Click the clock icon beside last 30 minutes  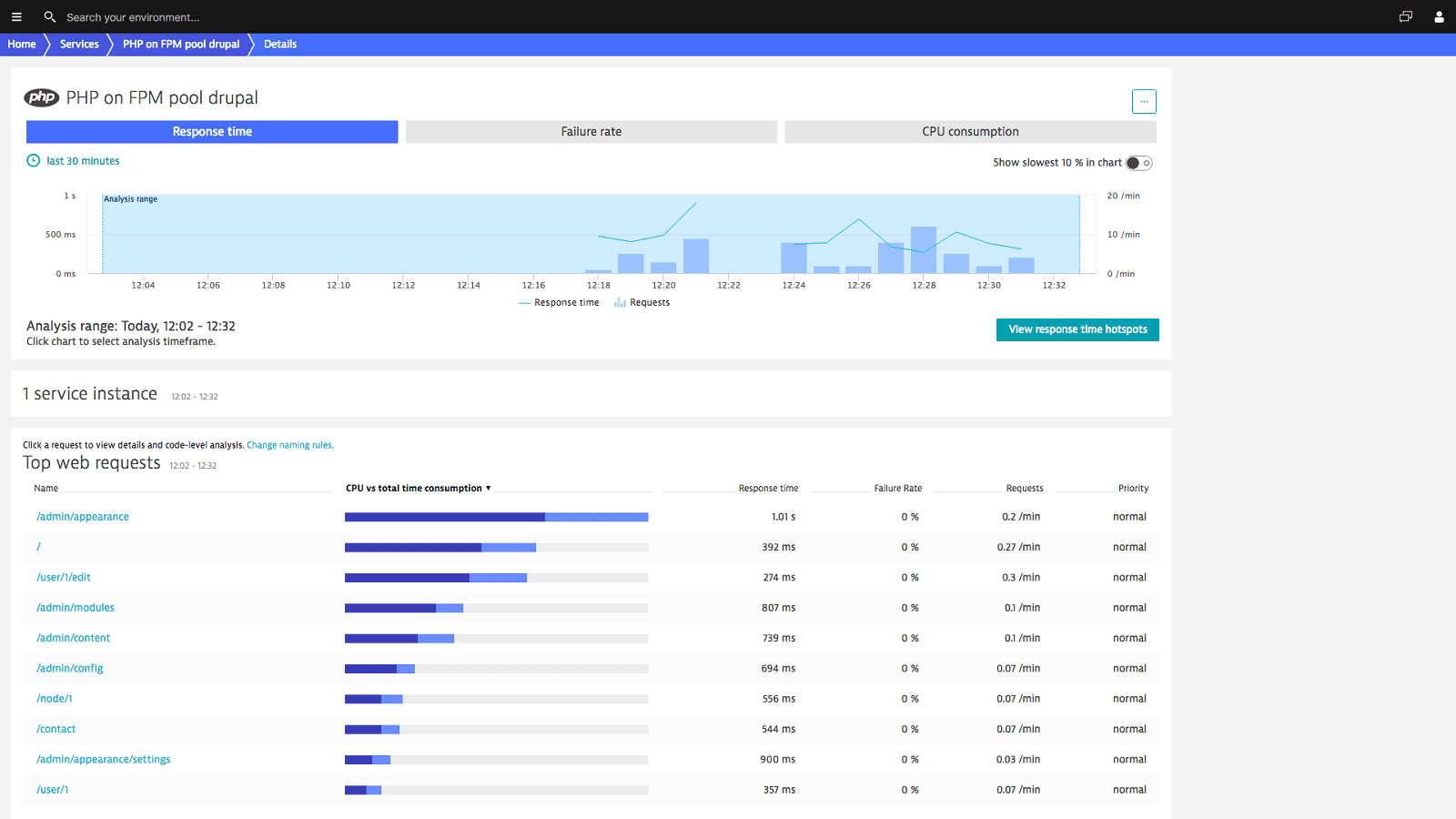[x=34, y=161]
